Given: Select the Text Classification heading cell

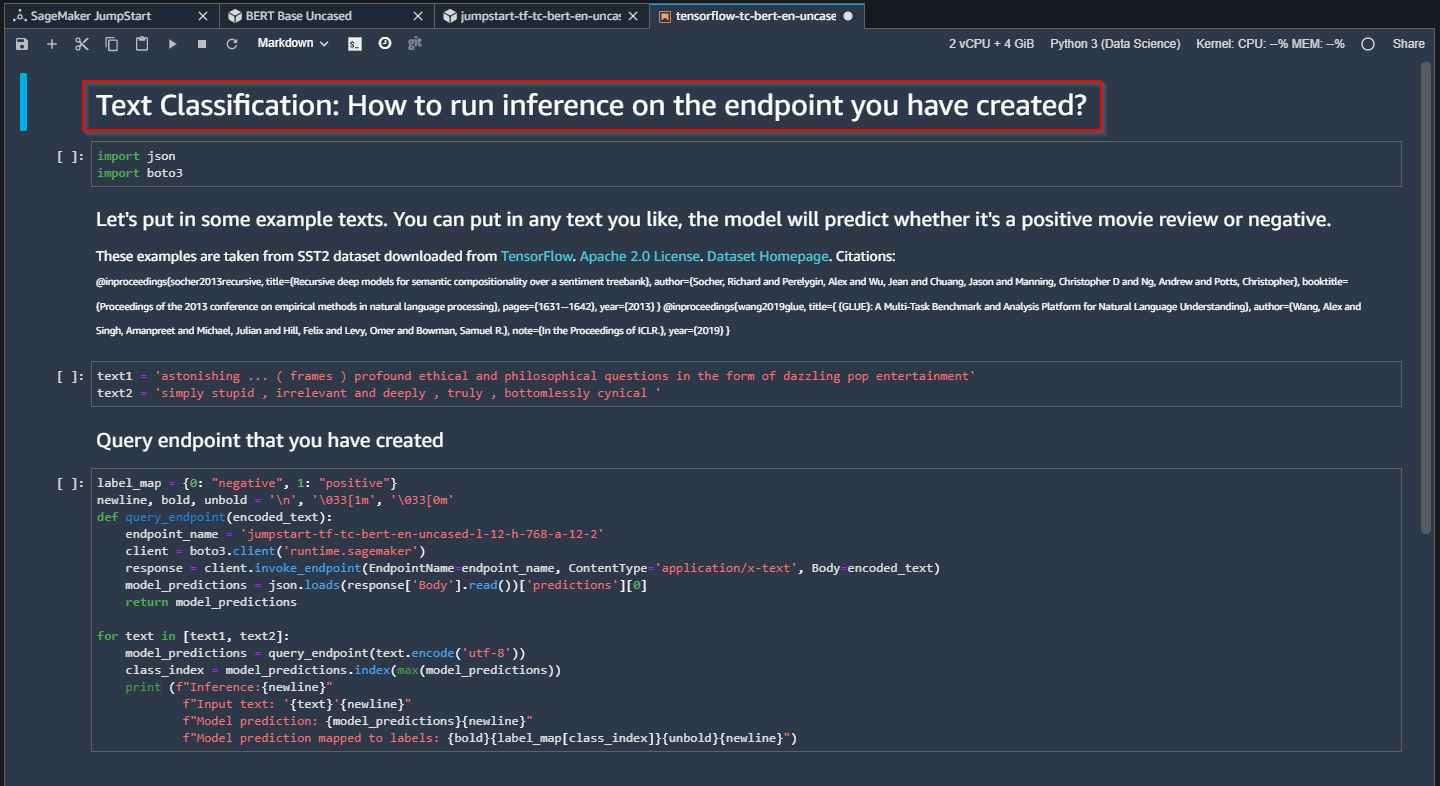Looking at the screenshot, I should click(591, 106).
